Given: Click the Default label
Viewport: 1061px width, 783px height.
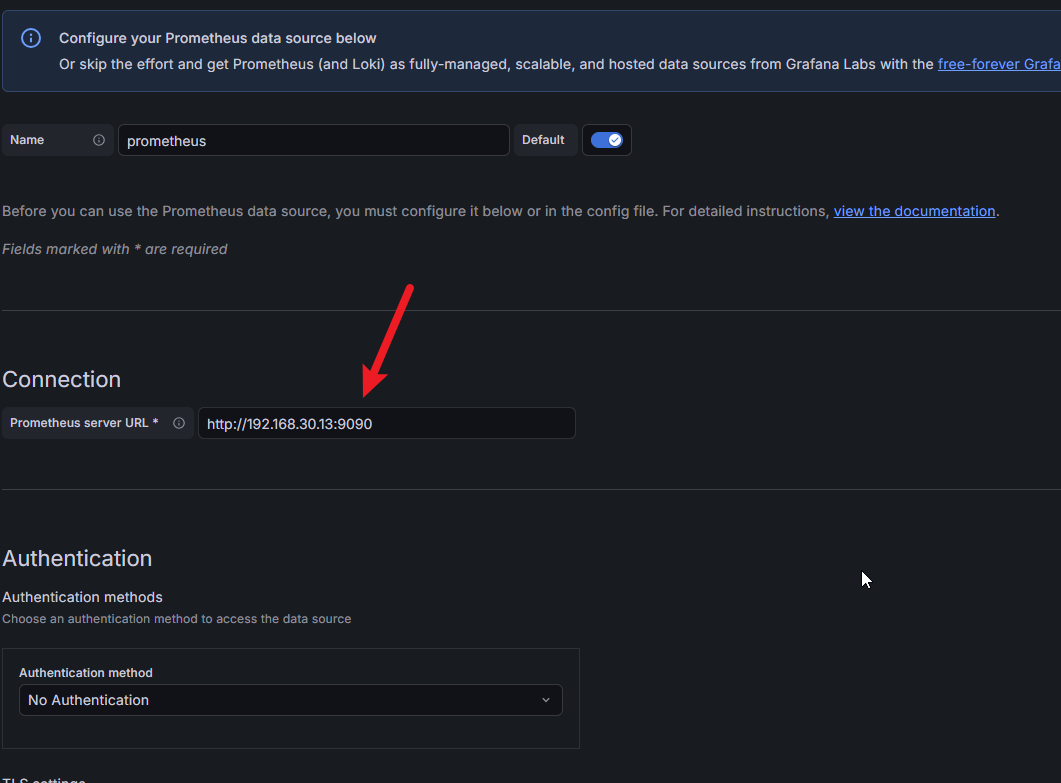Looking at the screenshot, I should [x=543, y=140].
